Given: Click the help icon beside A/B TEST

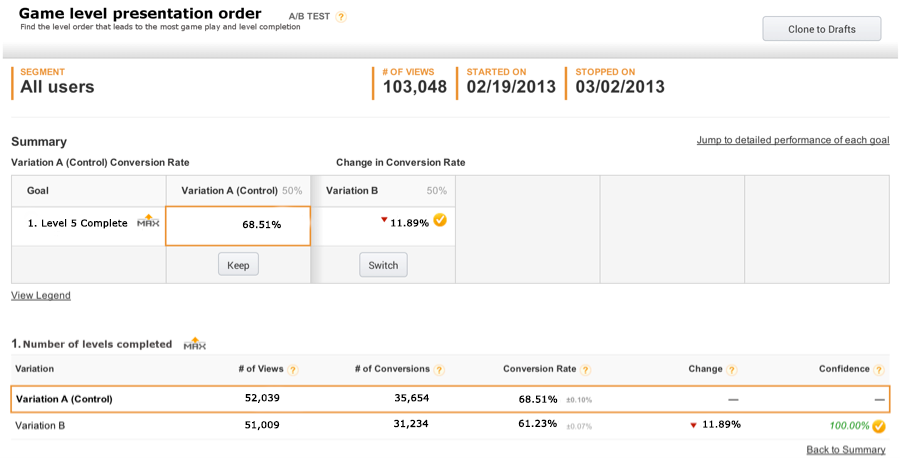Looking at the screenshot, I should [341, 17].
